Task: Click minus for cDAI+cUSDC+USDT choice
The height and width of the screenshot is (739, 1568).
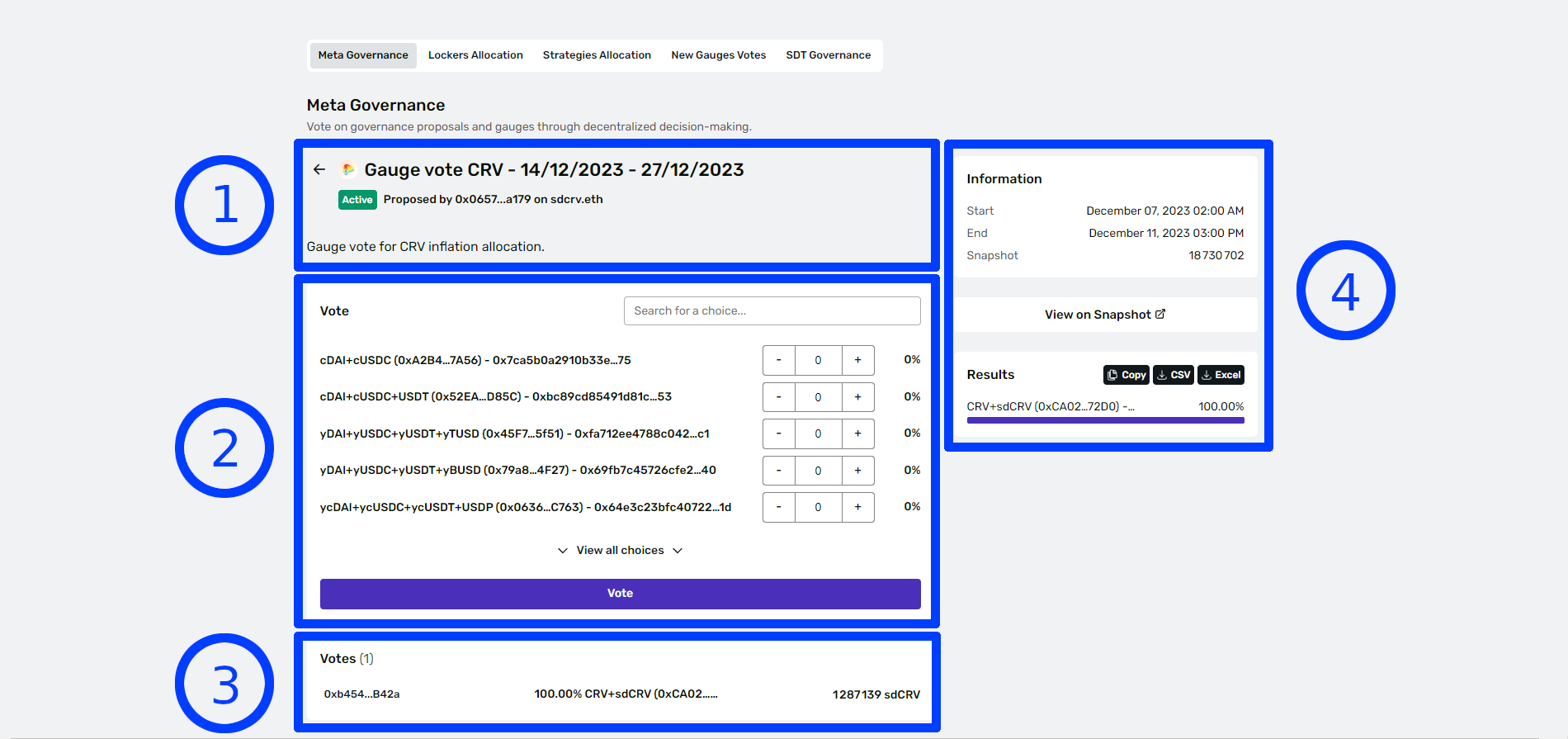Action: tap(778, 397)
